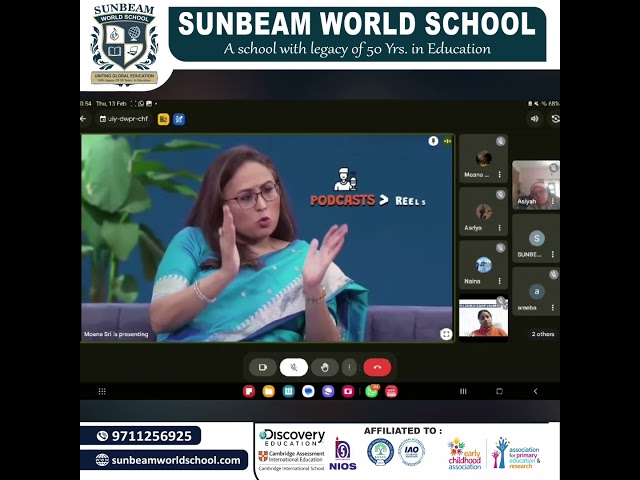Open the apps grid in the taskbar
This screenshot has width=640, height=480.
[x=102, y=391]
